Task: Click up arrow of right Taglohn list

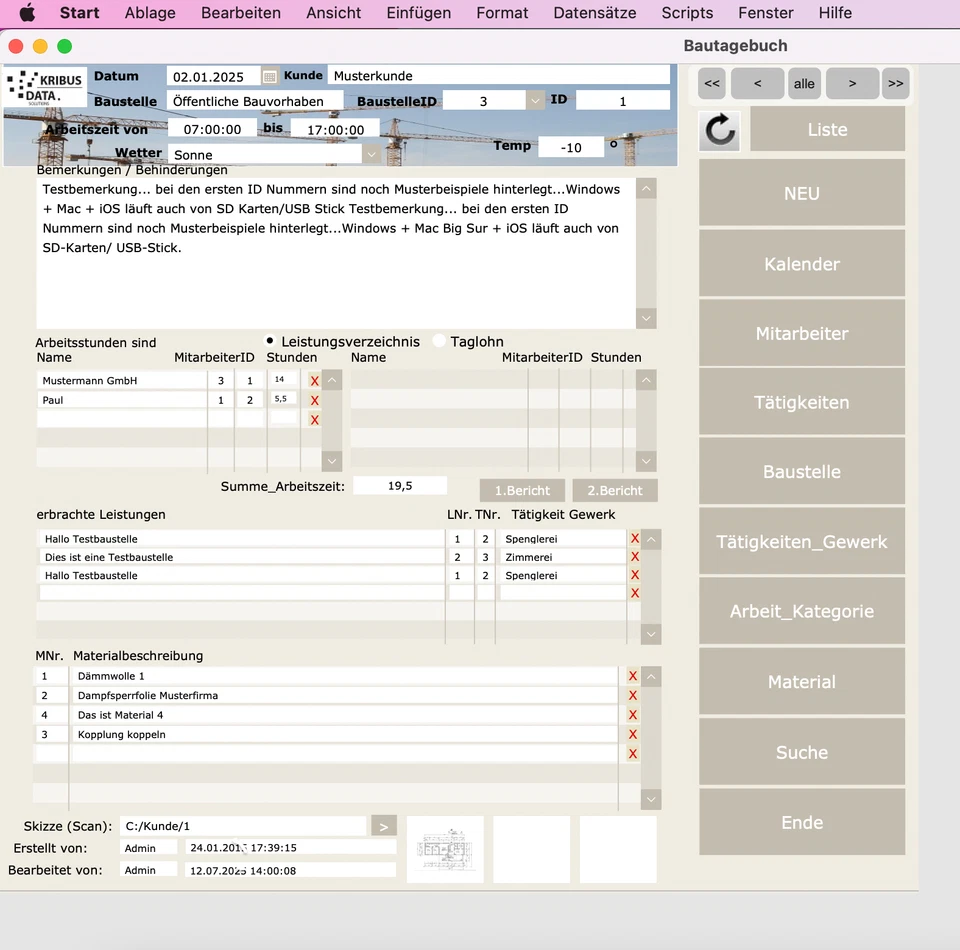Action: [646, 380]
